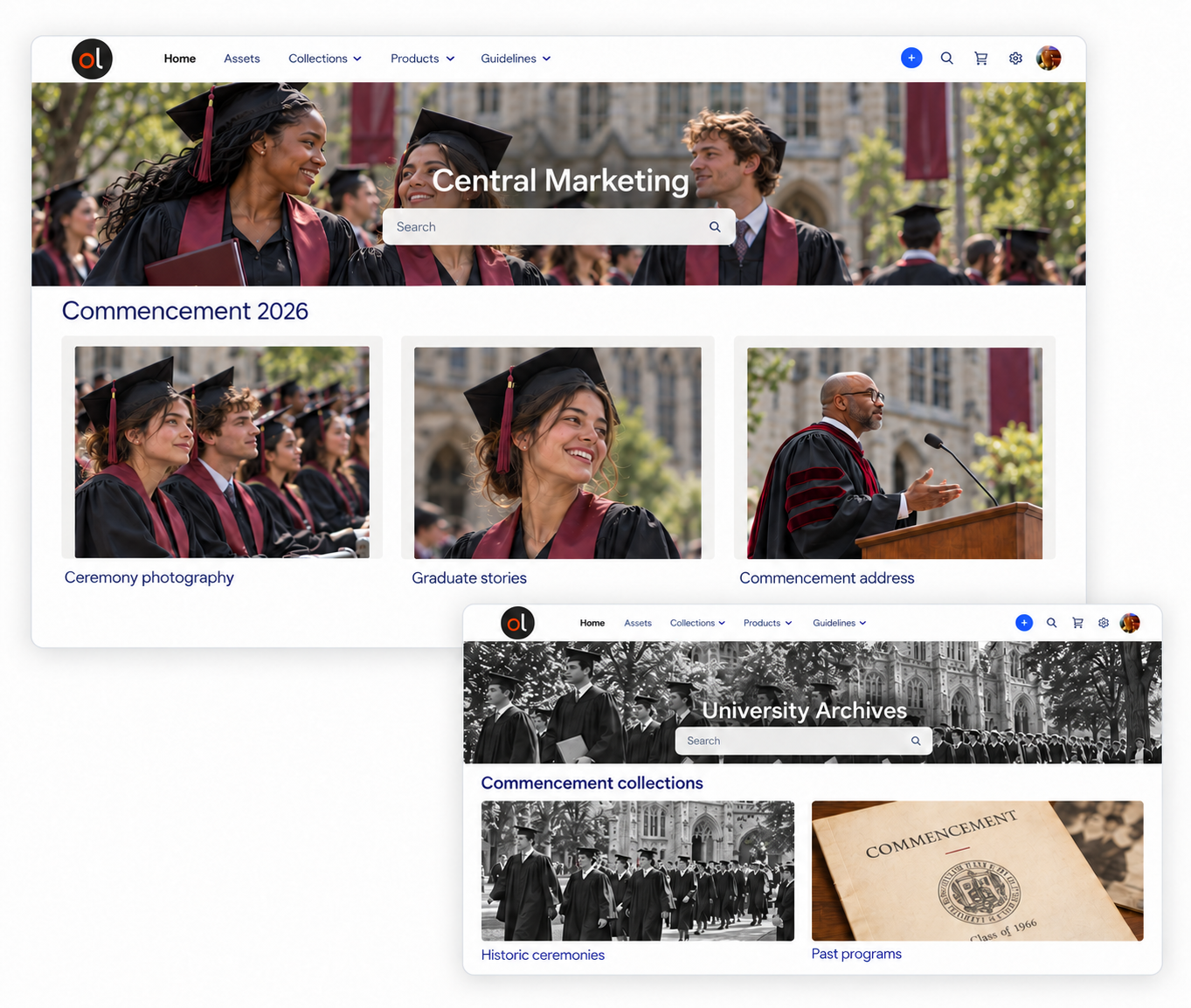This screenshot has width=1191, height=1008.
Task: Open user avatar in Central Marketing window
Action: [x=1049, y=58]
